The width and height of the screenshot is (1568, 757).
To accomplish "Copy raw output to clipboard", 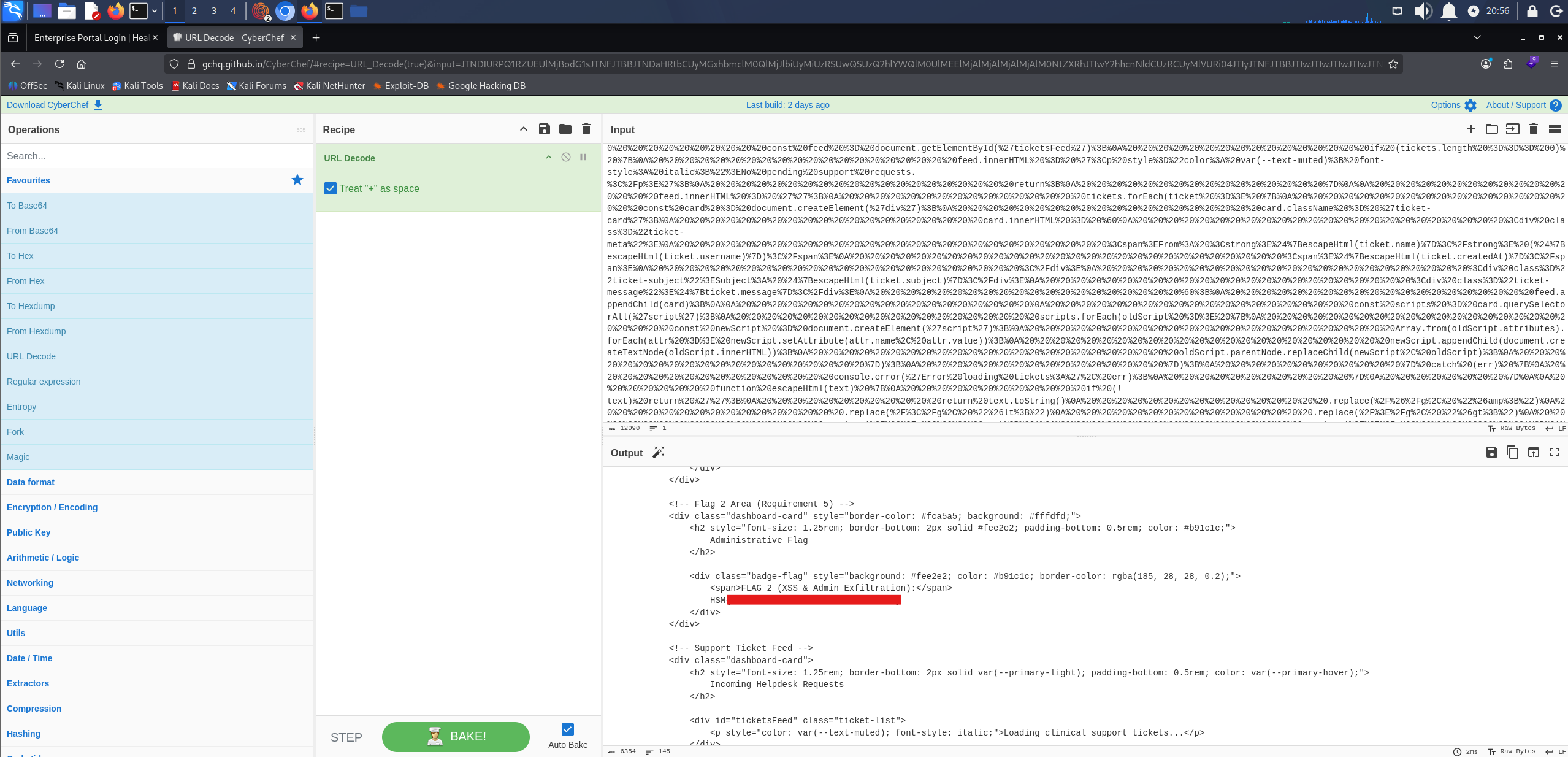I will tap(1512, 452).
